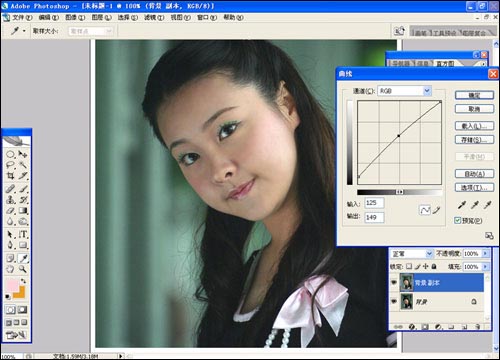The height and width of the screenshot is (360, 500).
Task: Click the 取消 Cancel button in Curves
Action: pyautogui.click(x=474, y=109)
